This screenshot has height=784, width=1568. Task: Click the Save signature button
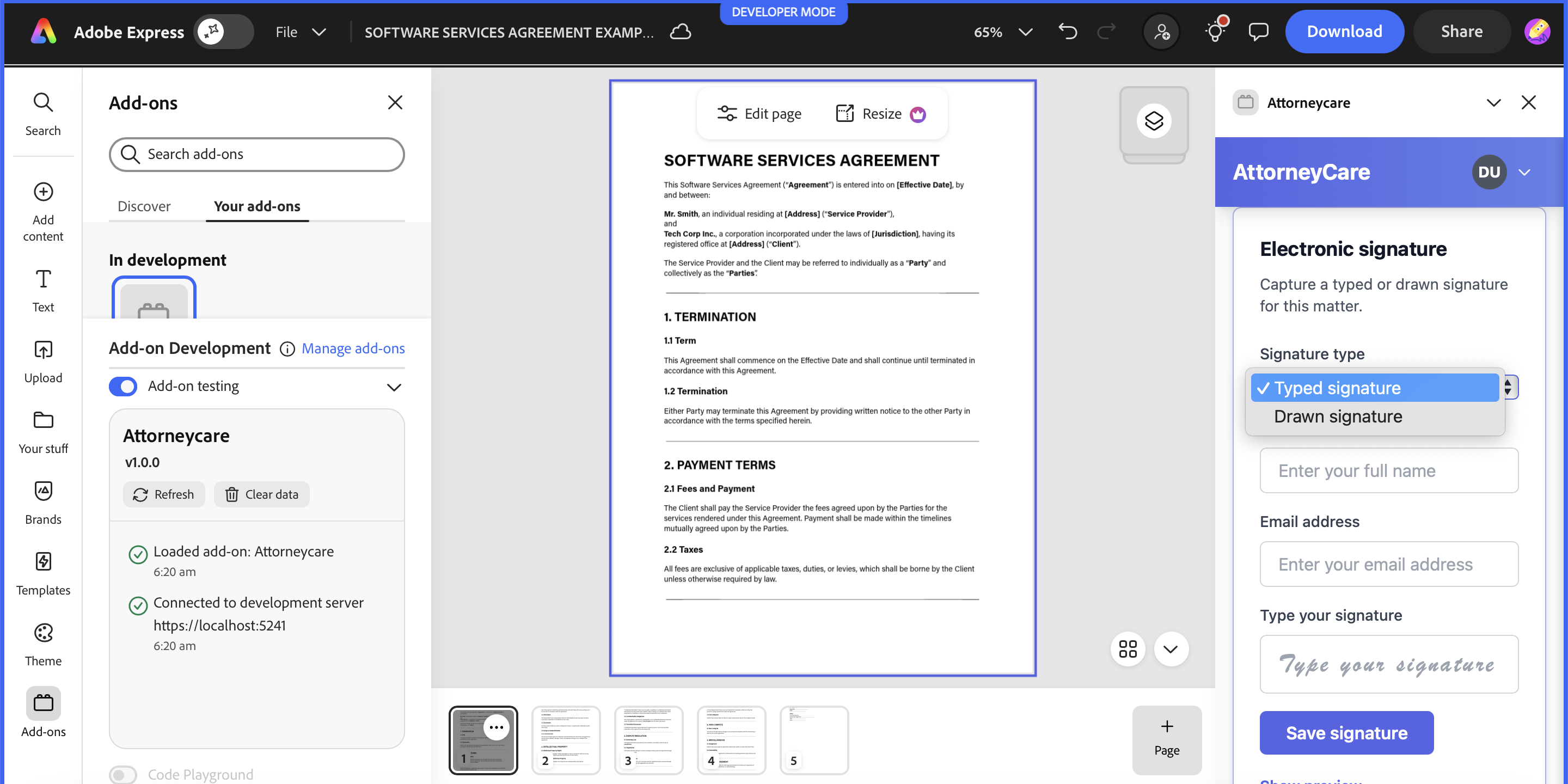[x=1346, y=733]
